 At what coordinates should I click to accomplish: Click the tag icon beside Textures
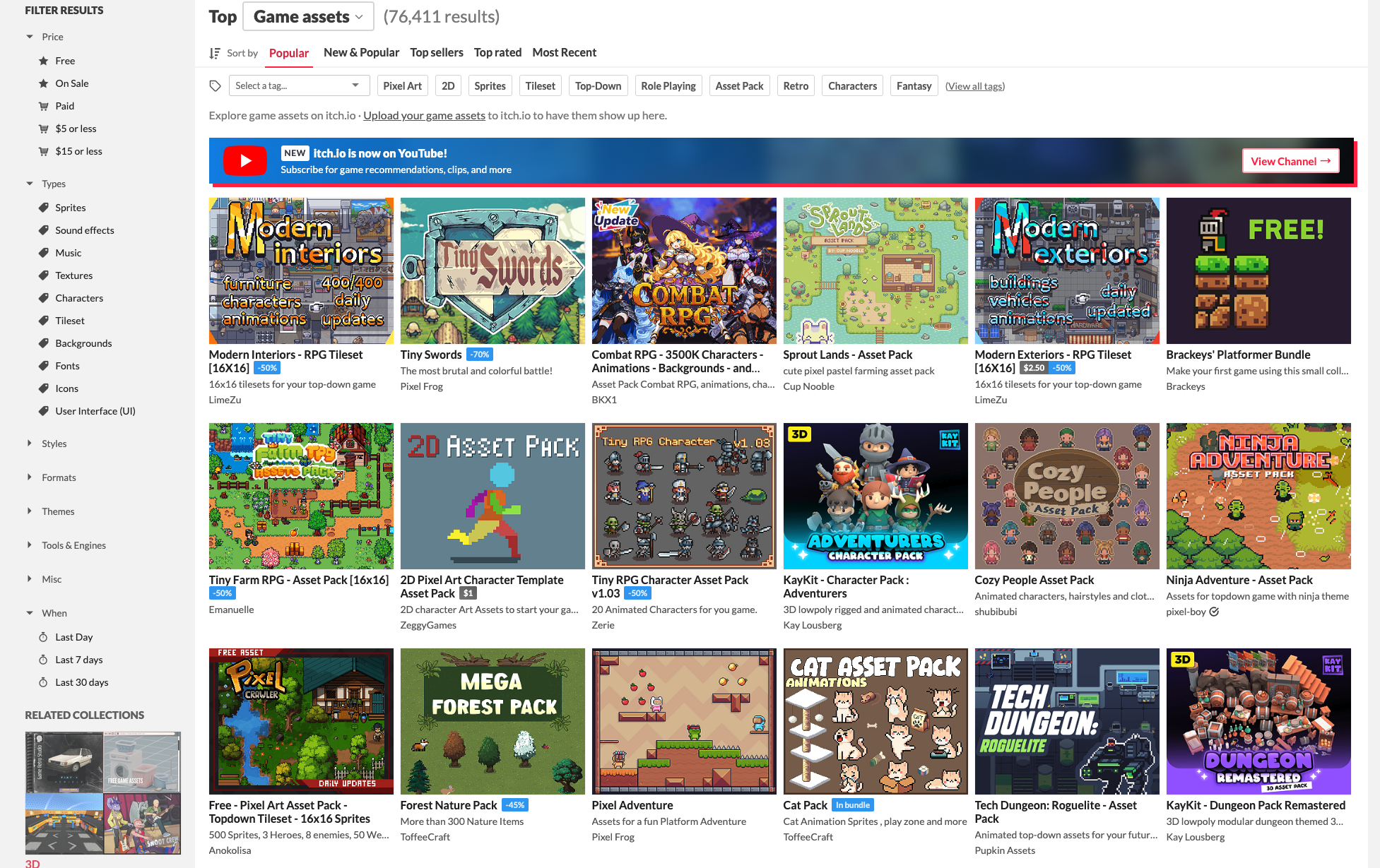[x=44, y=275]
